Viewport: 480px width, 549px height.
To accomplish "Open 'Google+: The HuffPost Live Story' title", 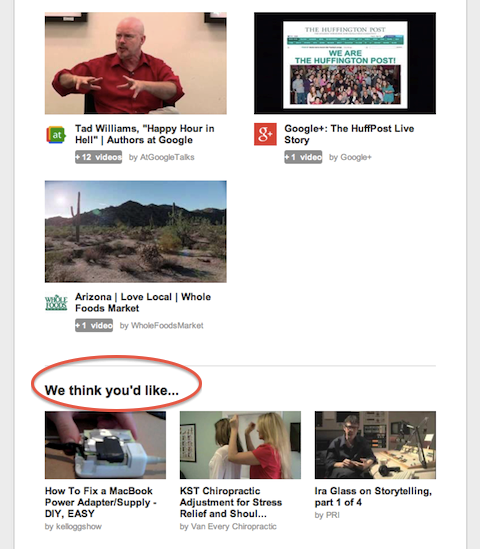I will pyautogui.click(x=349, y=134).
